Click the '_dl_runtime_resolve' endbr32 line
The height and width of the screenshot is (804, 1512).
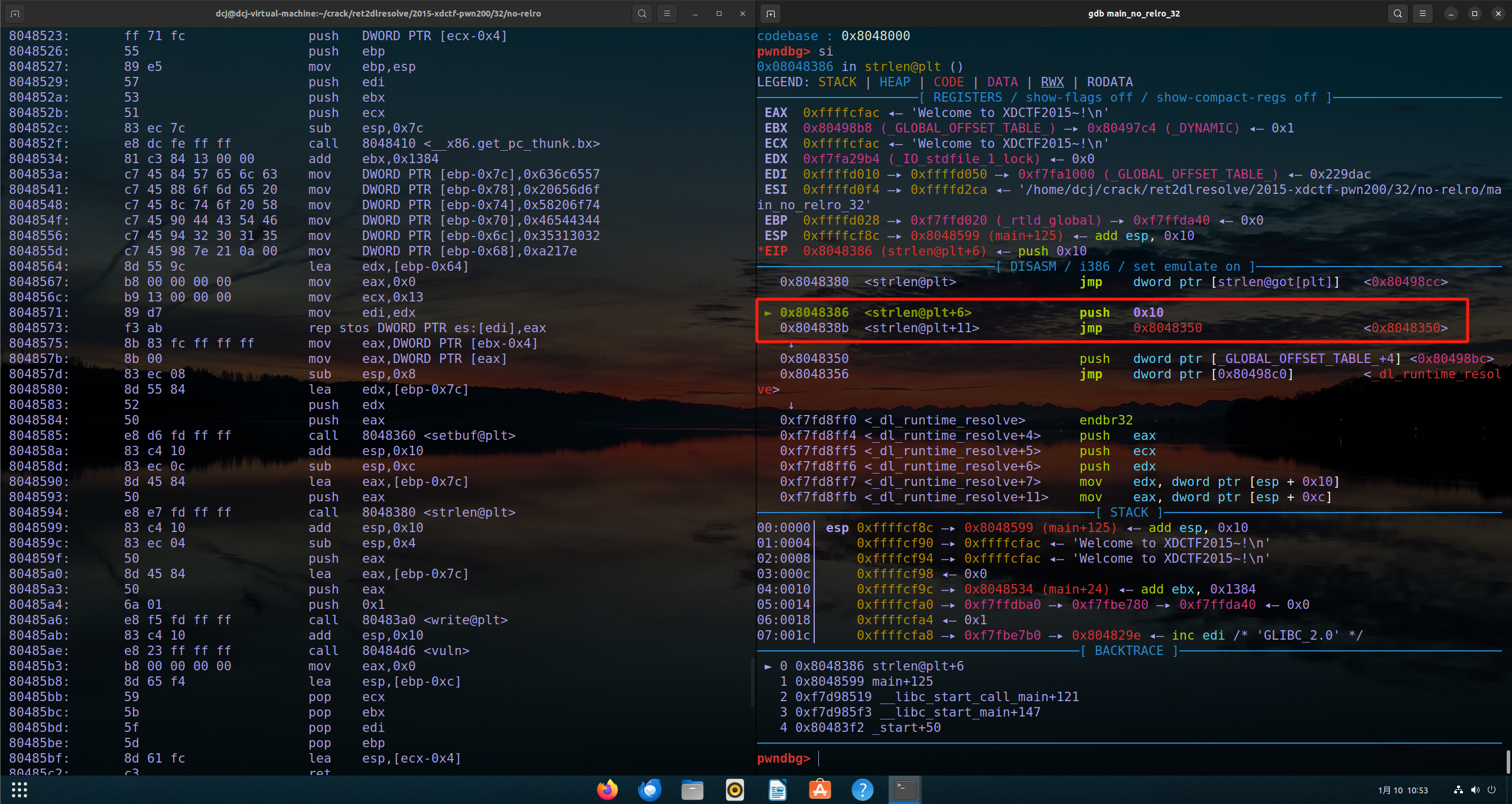tap(957, 420)
